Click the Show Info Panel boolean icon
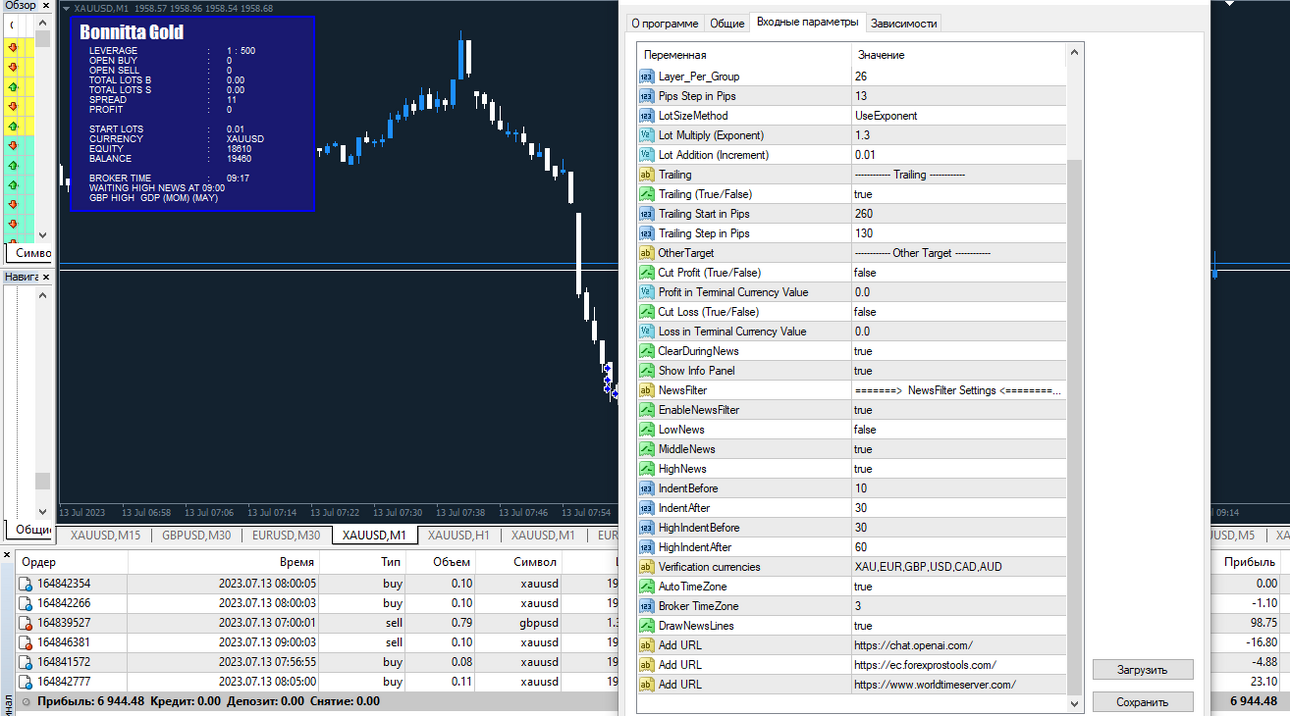This screenshot has width=1290, height=716. tap(646, 371)
